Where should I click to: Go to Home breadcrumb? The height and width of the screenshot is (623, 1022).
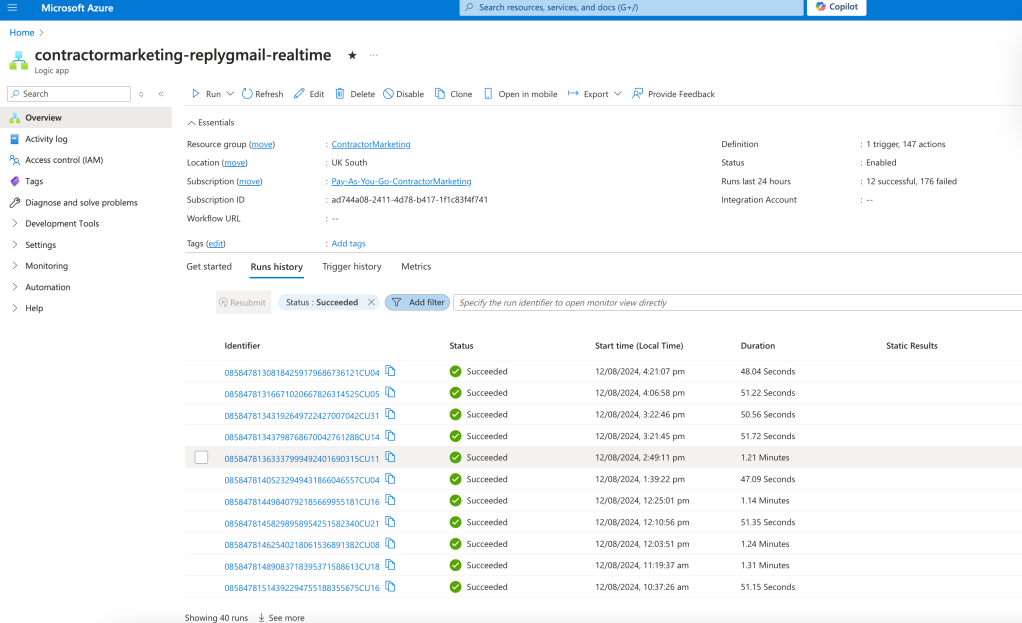pos(22,33)
